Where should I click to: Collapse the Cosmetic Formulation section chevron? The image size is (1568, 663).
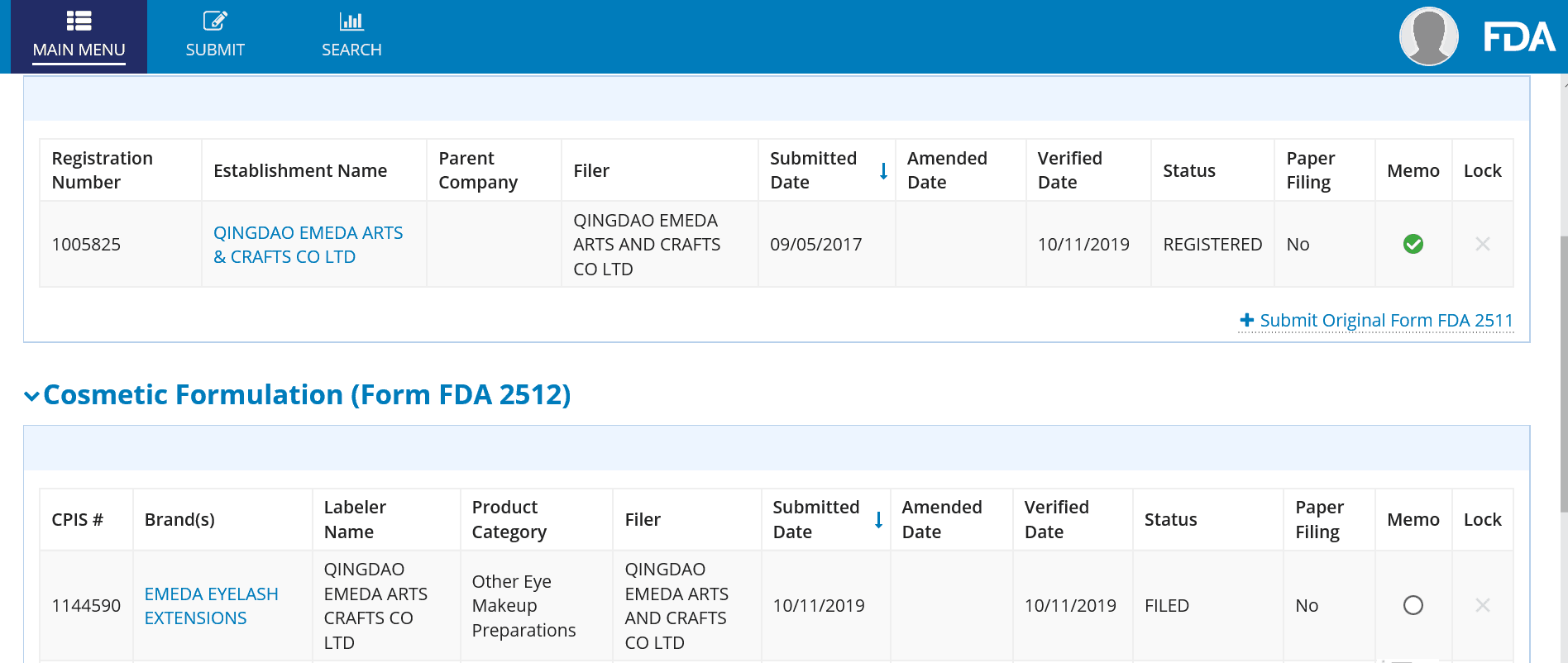[31, 396]
